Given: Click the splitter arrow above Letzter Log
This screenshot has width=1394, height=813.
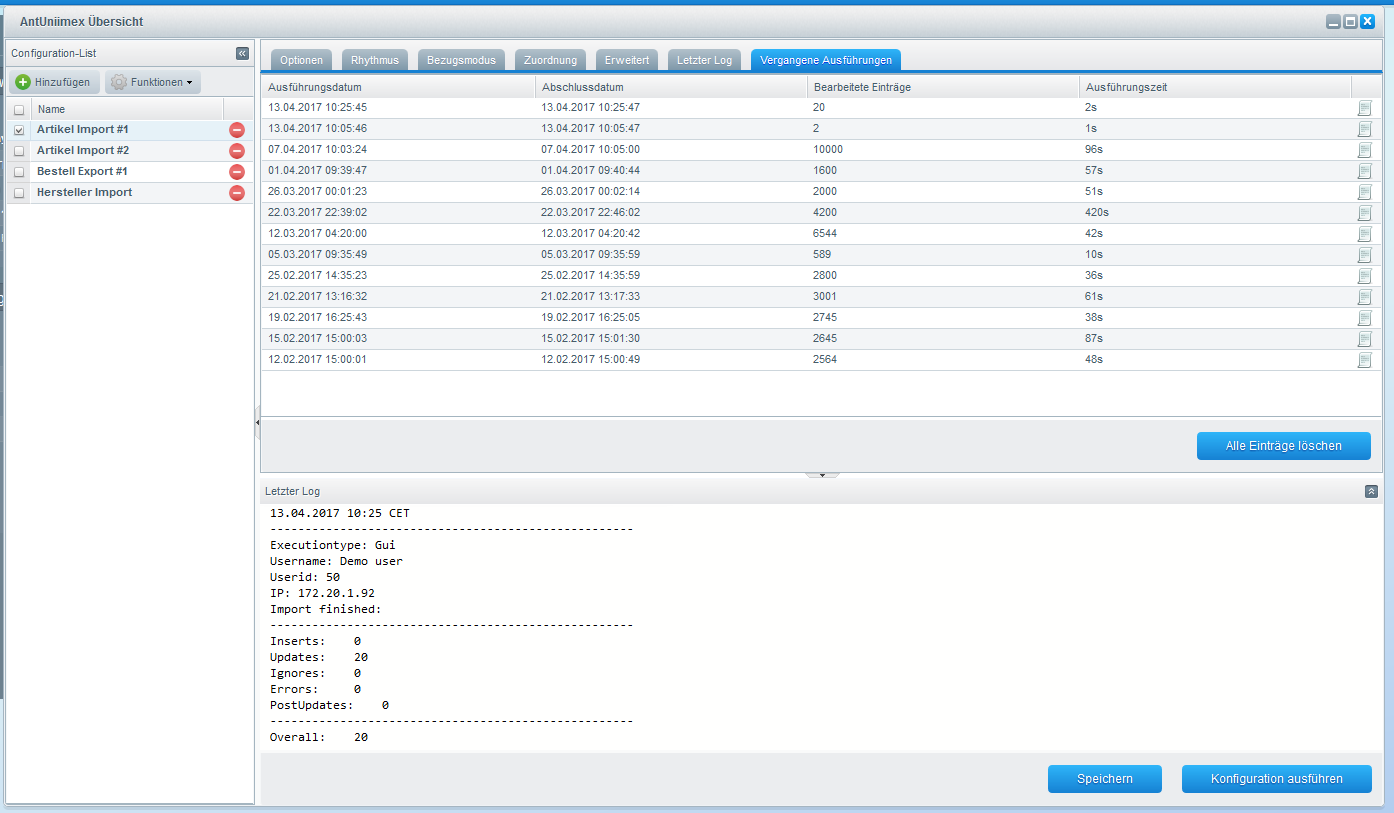Looking at the screenshot, I should pyautogui.click(x=822, y=475).
